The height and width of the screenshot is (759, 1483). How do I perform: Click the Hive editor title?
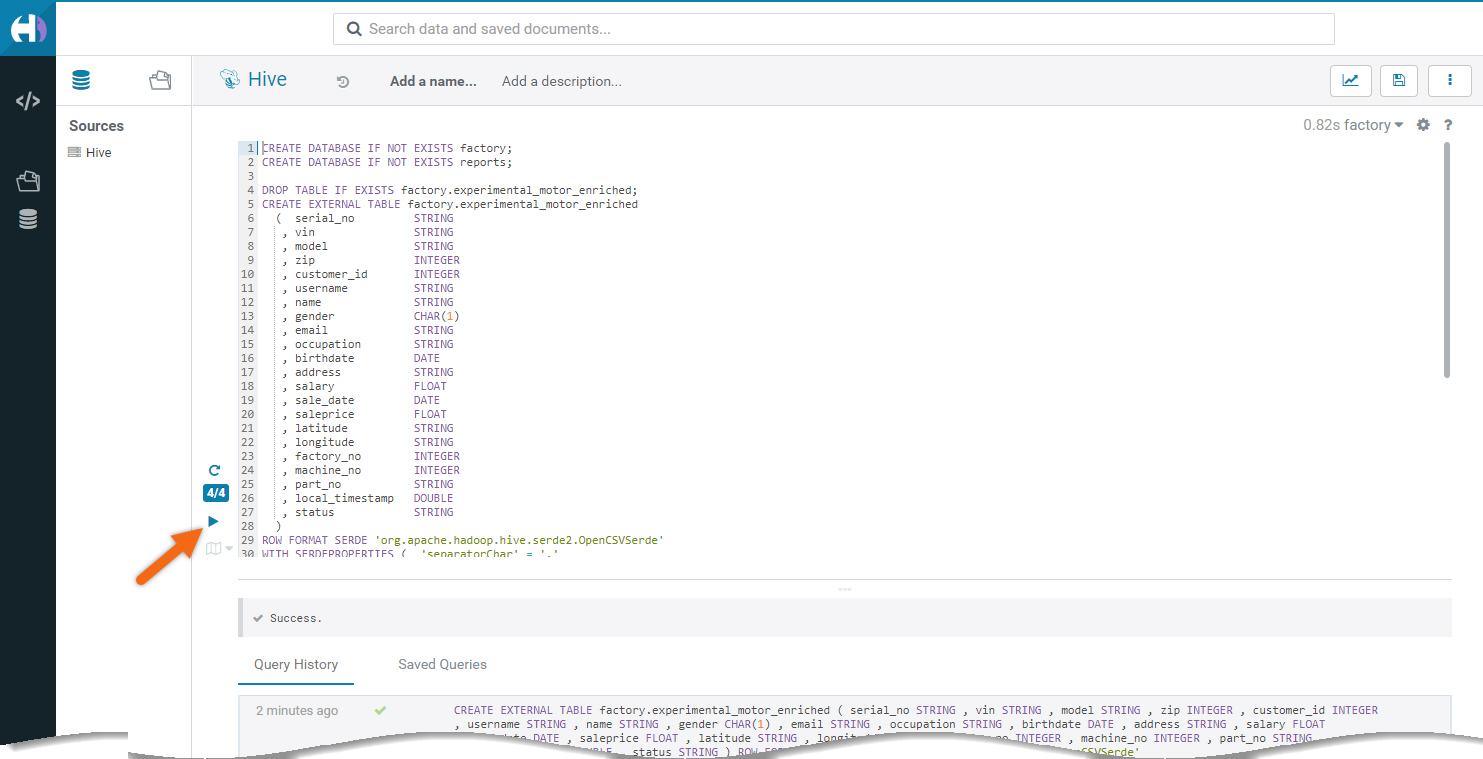pyautogui.click(x=267, y=79)
